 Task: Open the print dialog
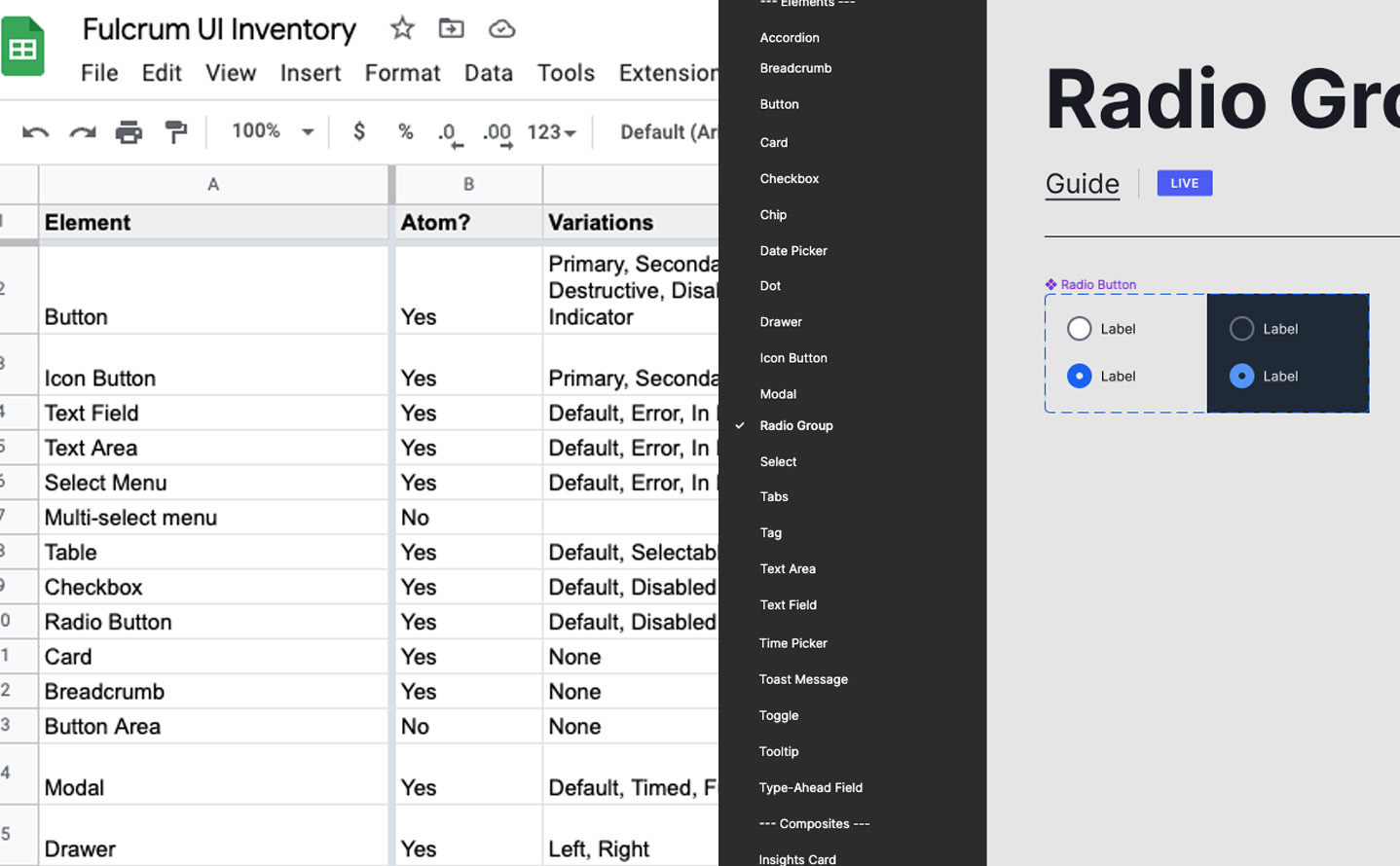(128, 131)
